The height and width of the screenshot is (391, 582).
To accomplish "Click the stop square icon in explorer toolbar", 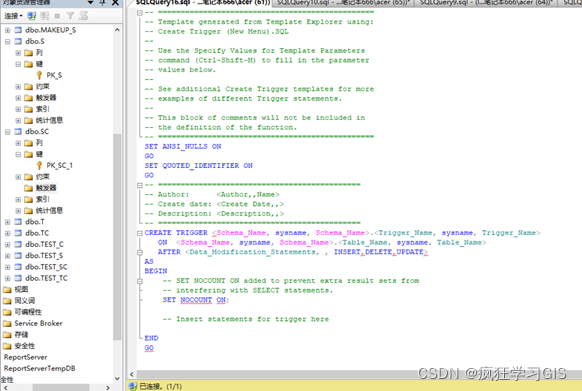I will click(57, 16).
